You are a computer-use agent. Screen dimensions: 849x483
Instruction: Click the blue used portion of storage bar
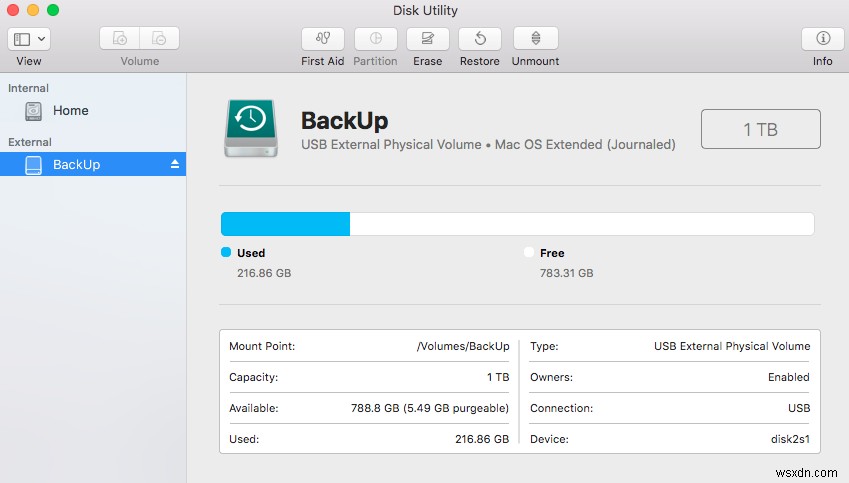tap(285, 224)
